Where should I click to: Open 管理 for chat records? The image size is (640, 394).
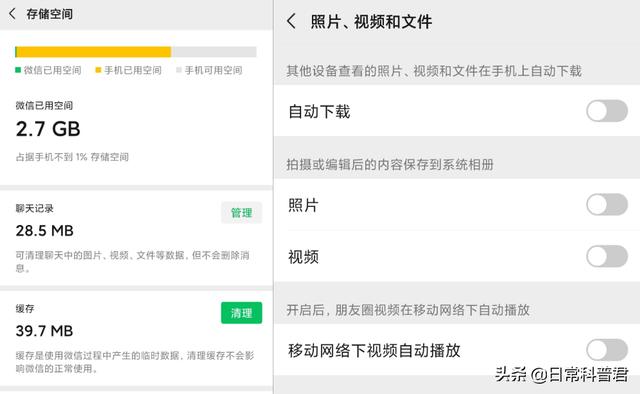[x=241, y=213]
